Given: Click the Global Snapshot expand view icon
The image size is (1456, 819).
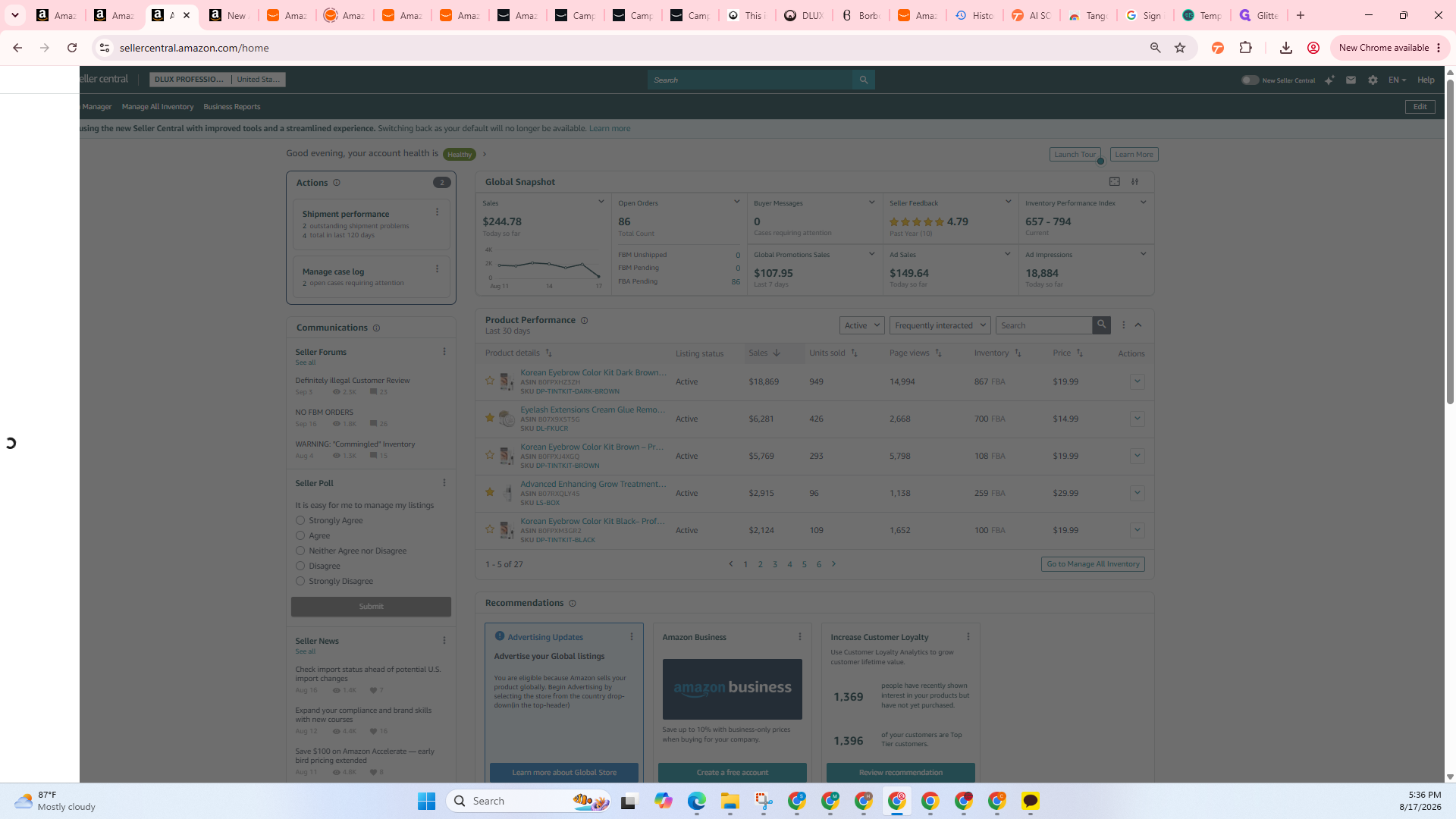Looking at the screenshot, I should 1114,182.
